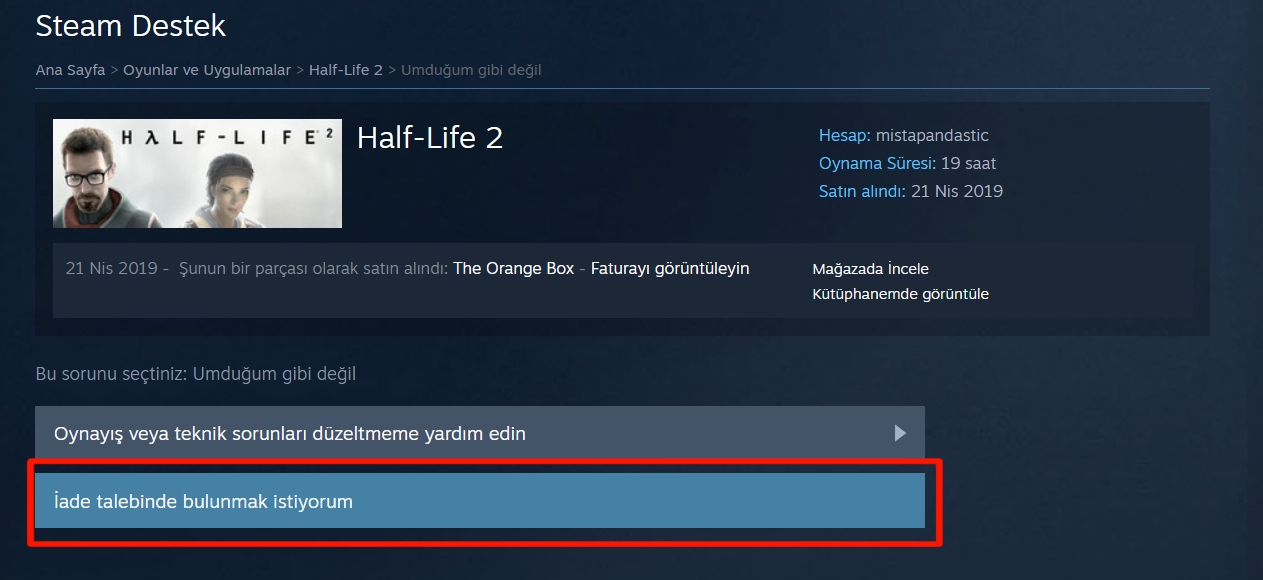Image resolution: width=1263 pixels, height=580 pixels.
Task: View the invoice via Faturayı görüntüleyin
Action: click(670, 268)
